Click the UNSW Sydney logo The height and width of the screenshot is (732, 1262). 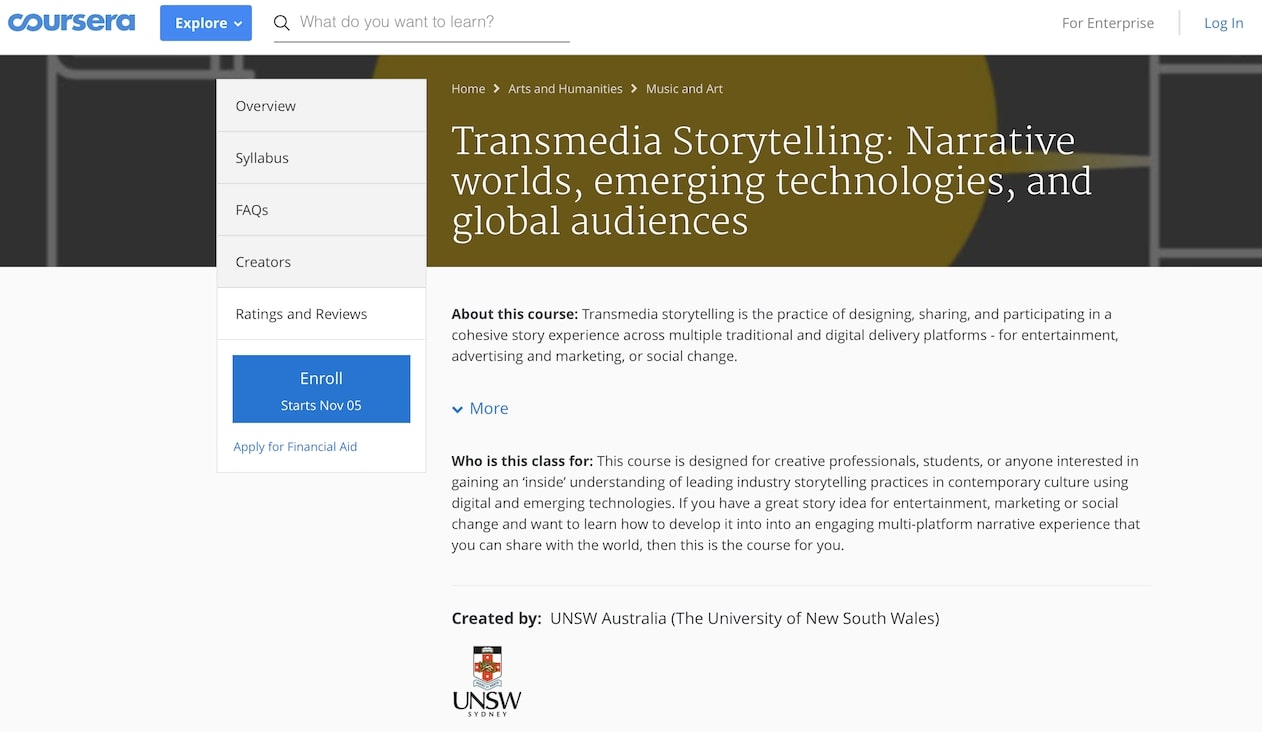tap(487, 681)
